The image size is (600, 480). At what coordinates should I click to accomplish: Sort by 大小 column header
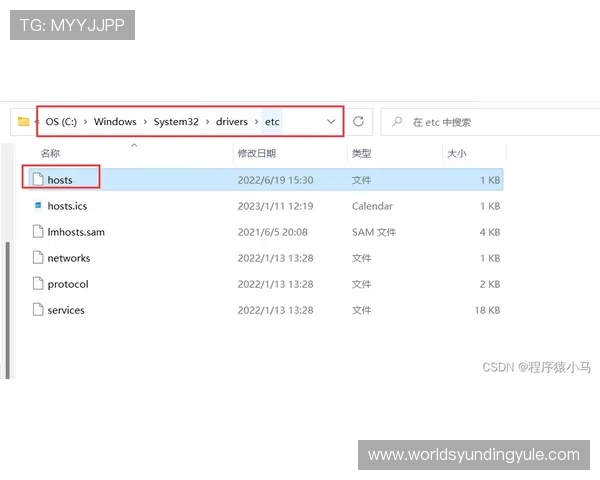457,153
